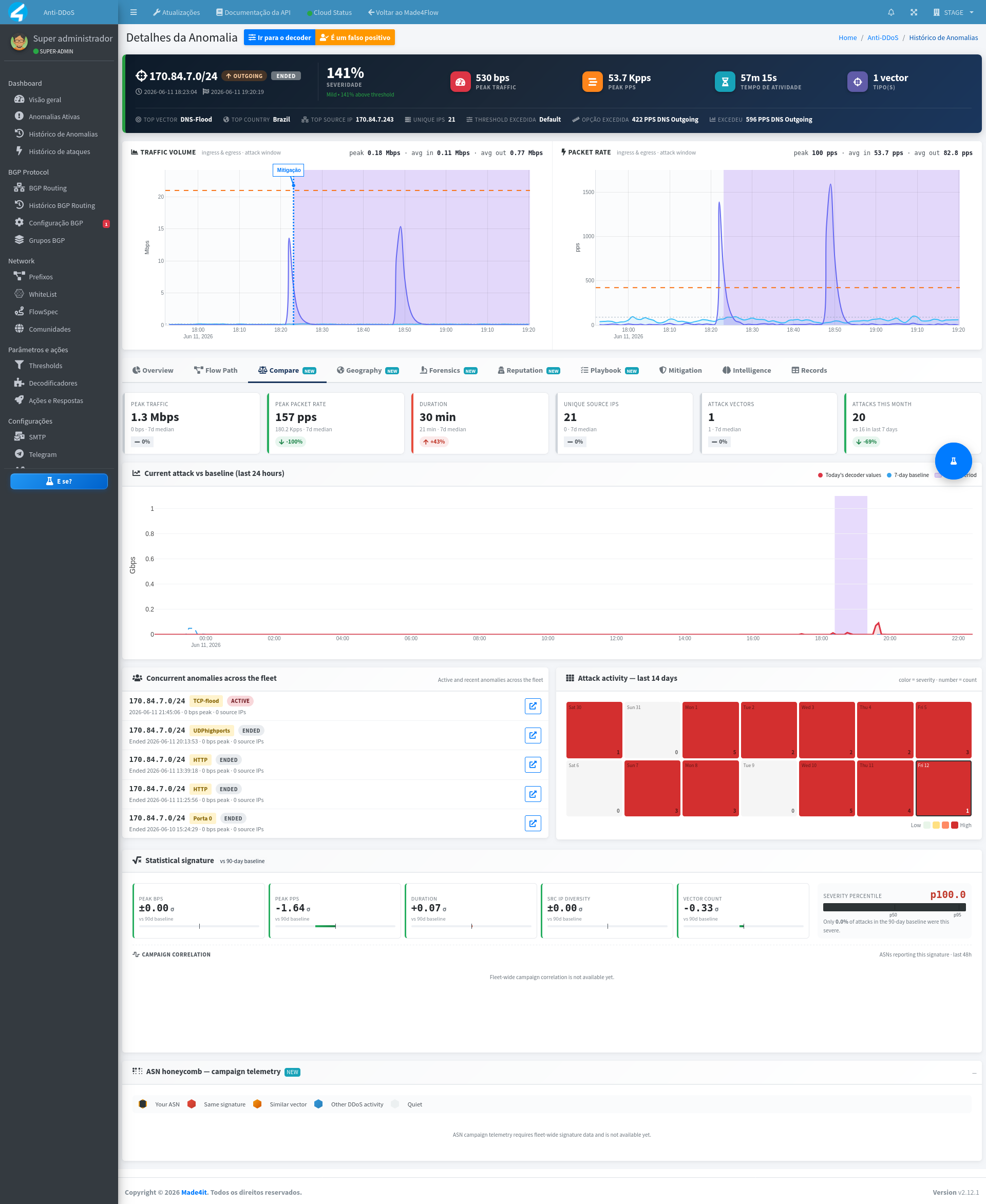
Task: Open BGP Routing page
Action: point(48,188)
